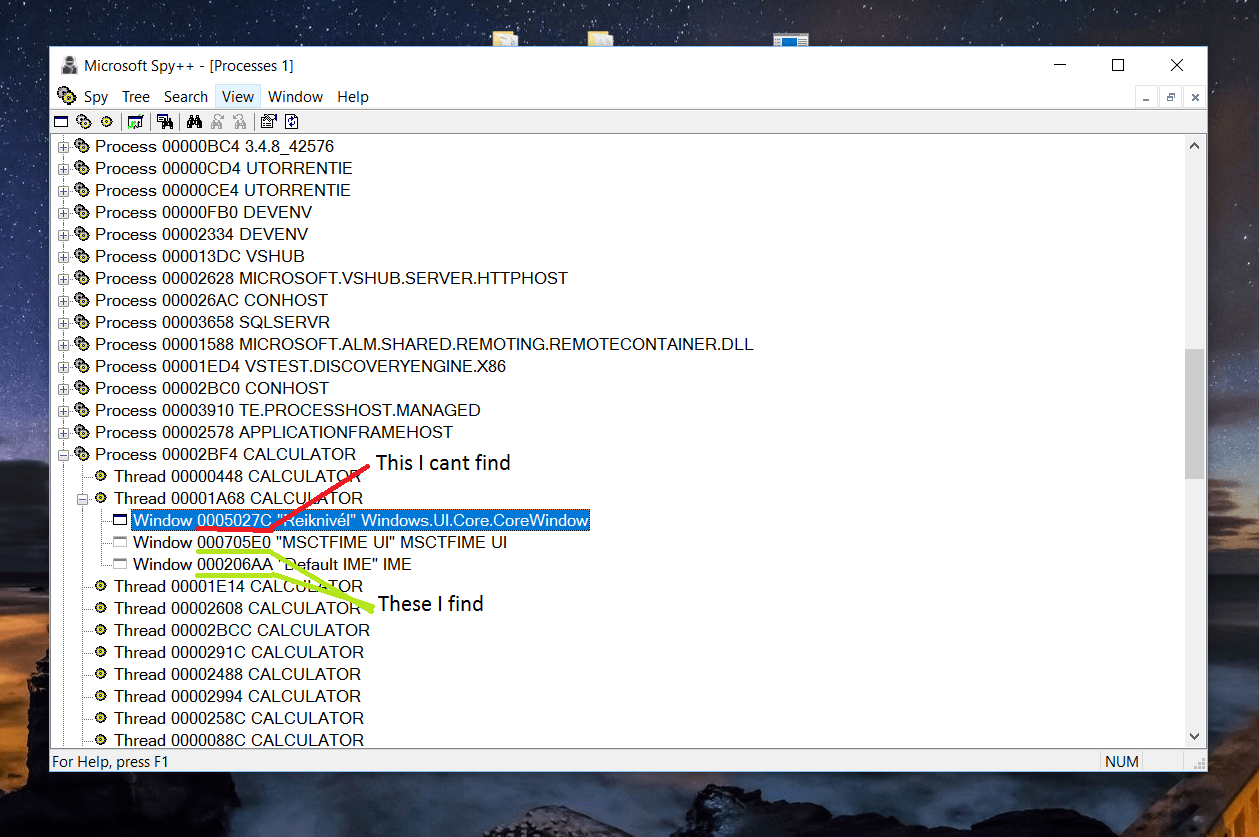Image resolution: width=1259 pixels, height=837 pixels.
Task: Expand Process 00000CE4 UTORRENTIE node
Action: click(x=64, y=190)
